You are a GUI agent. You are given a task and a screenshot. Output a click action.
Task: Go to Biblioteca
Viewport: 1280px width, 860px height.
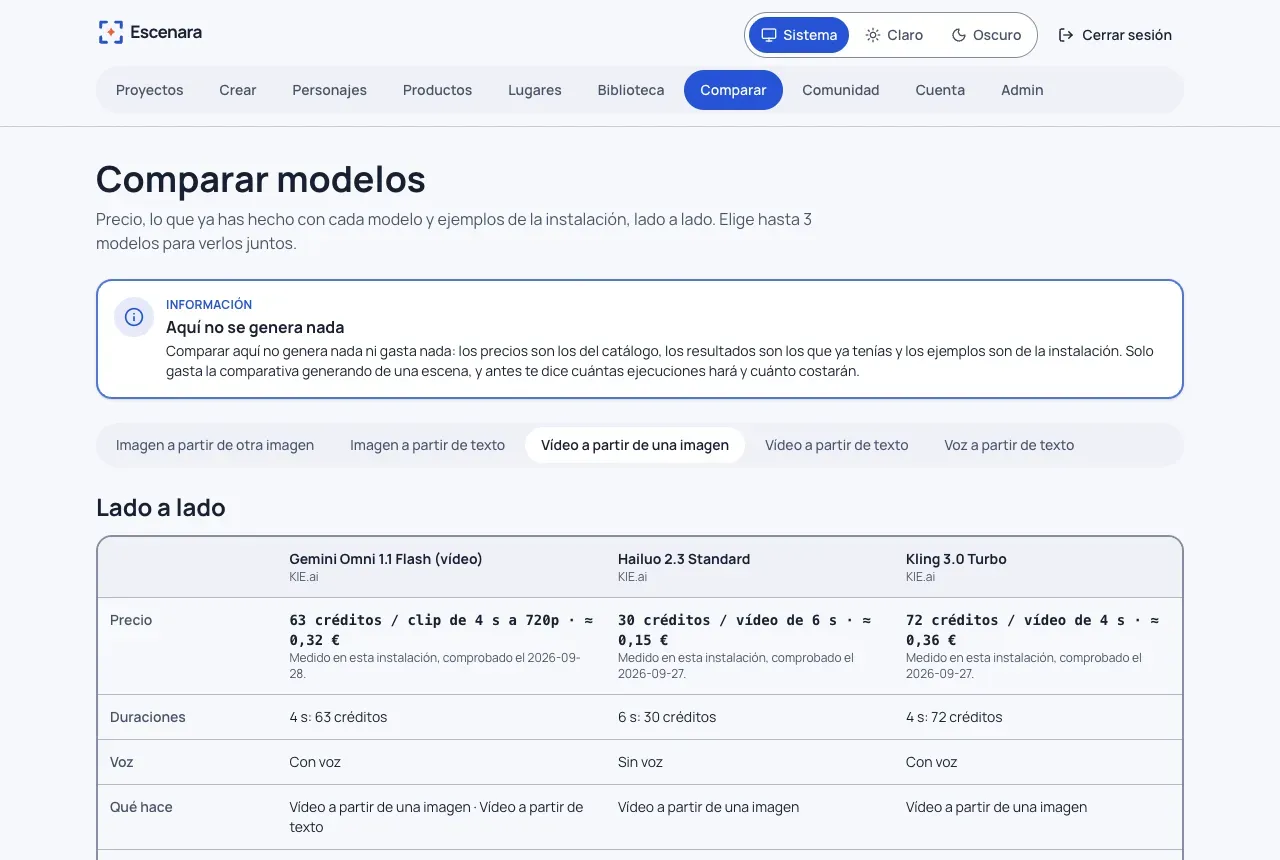tap(631, 90)
